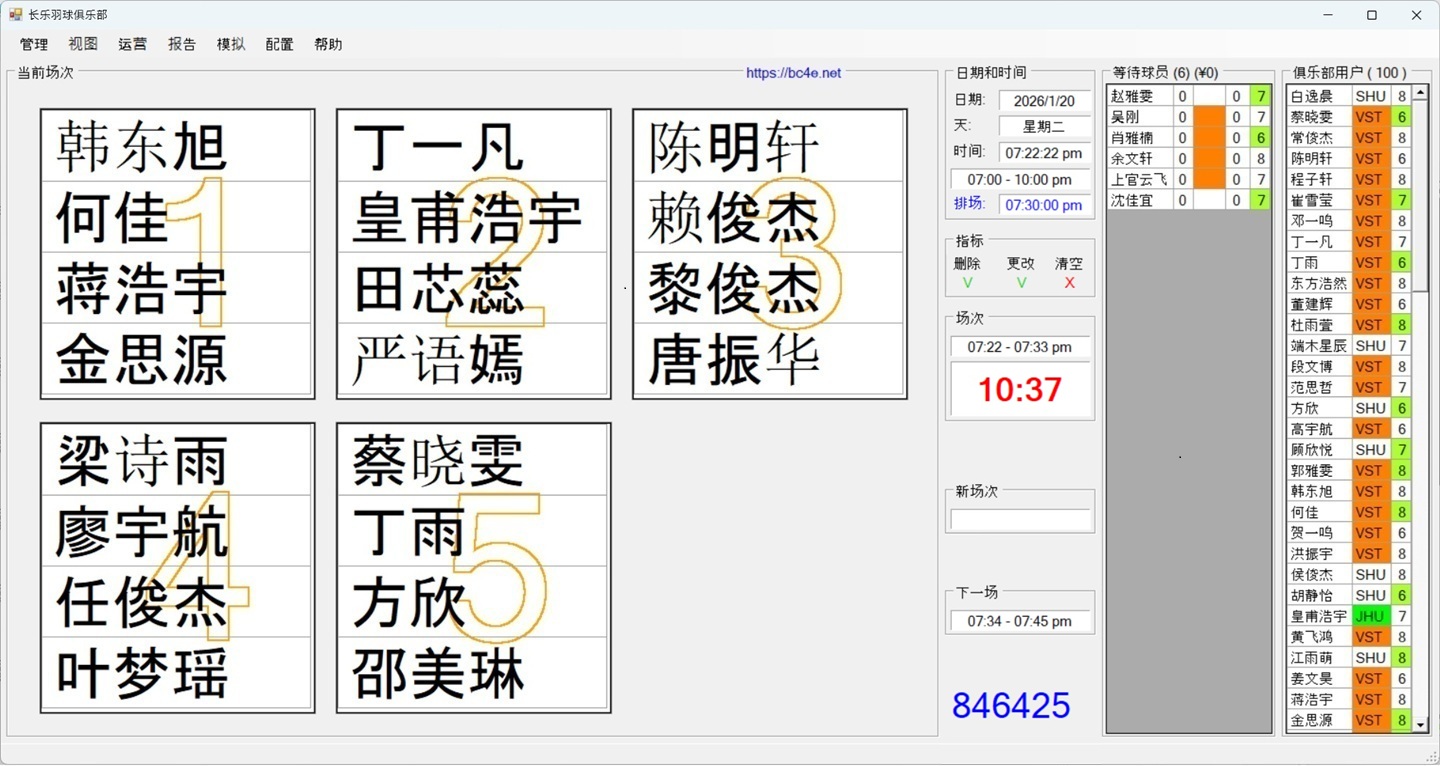Click inside the 新场次 input field

tap(1019, 518)
